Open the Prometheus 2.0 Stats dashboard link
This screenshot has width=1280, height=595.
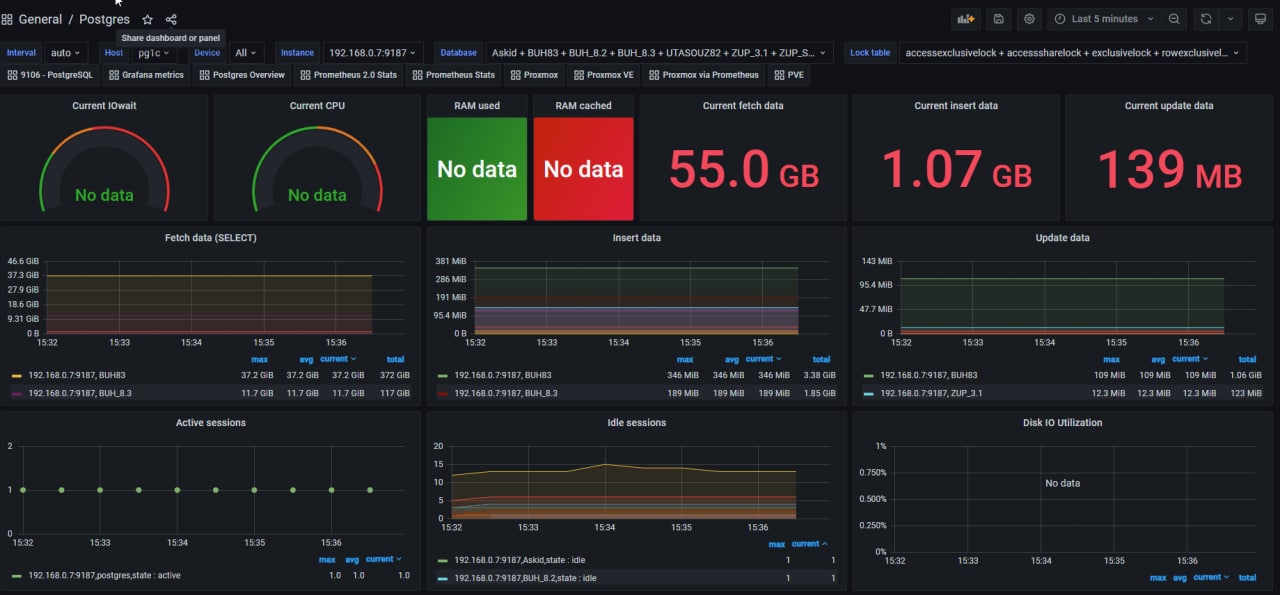tap(348, 75)
